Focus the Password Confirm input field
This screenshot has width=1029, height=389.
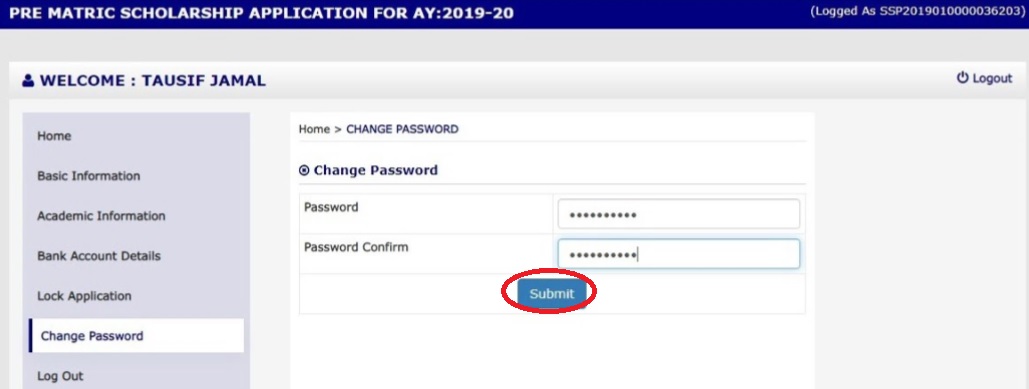coord(679,254)
